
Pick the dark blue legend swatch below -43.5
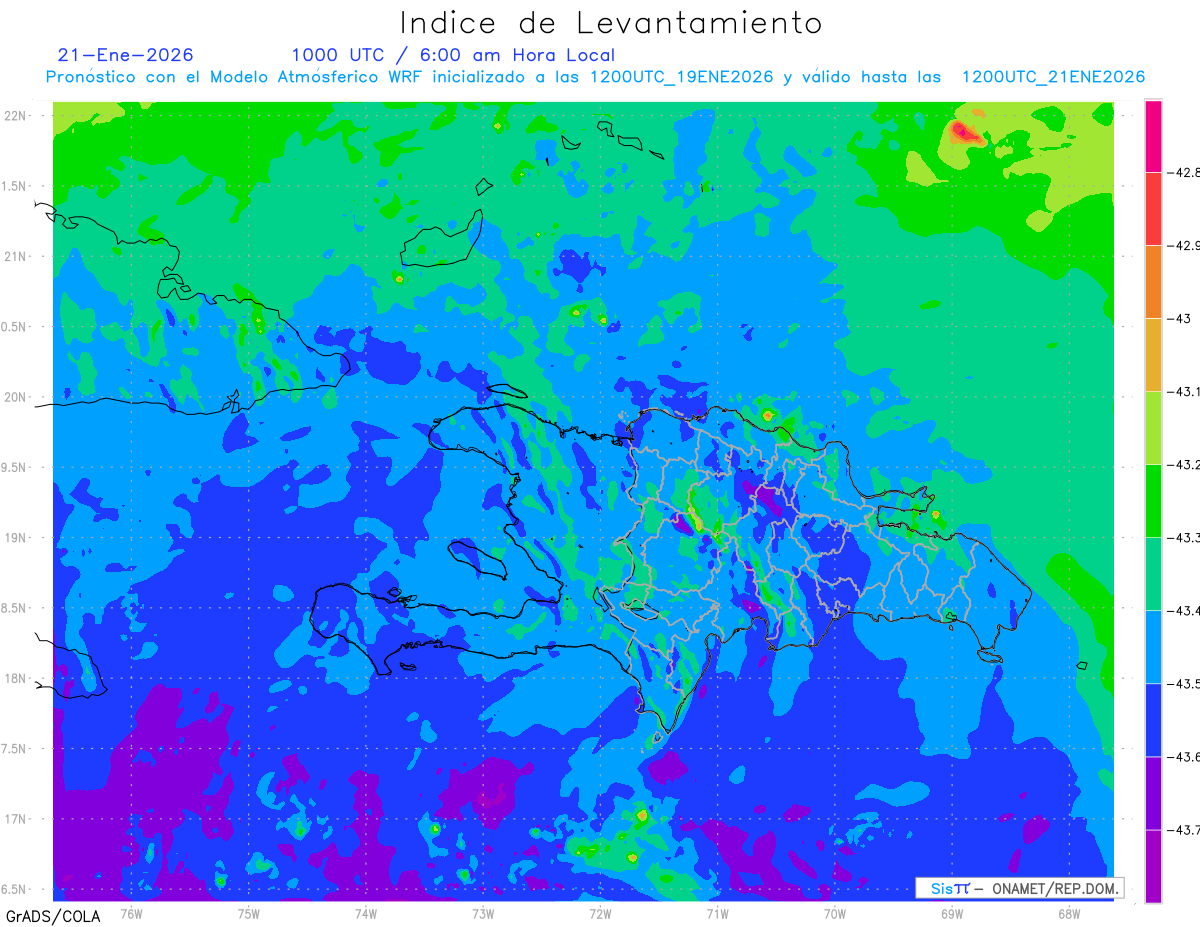[1153, 719]
